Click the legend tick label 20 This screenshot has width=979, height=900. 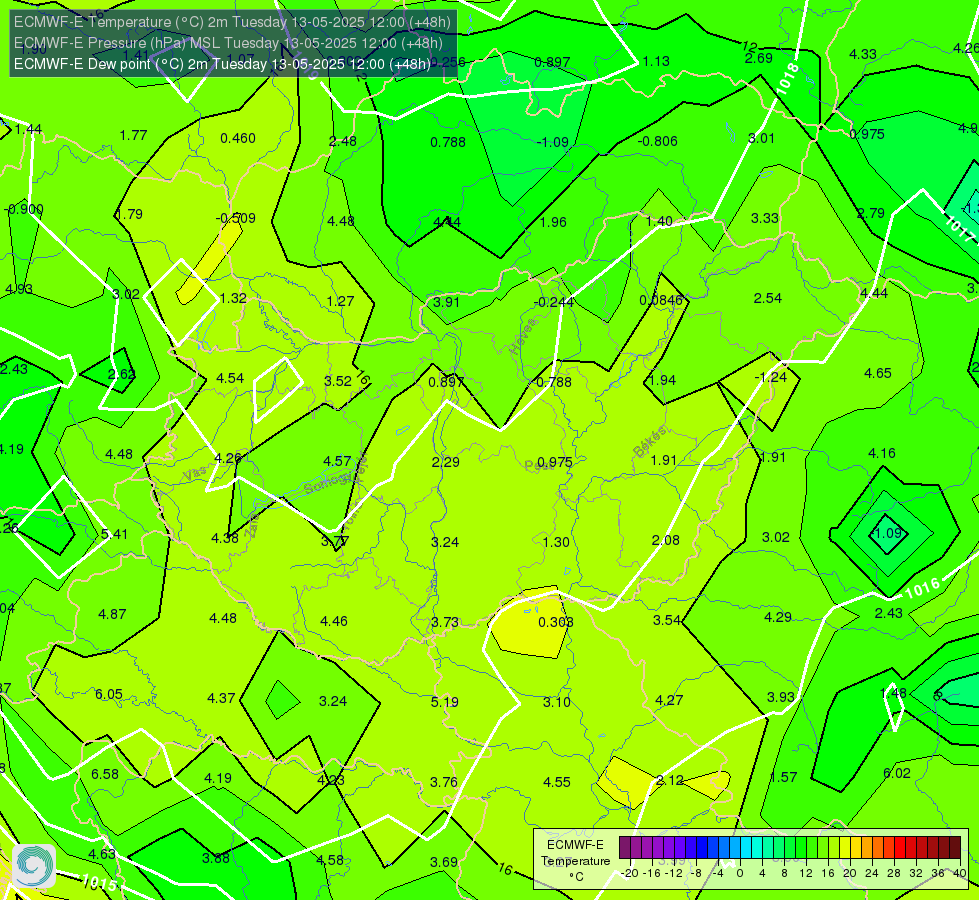[x=849, y=873]
